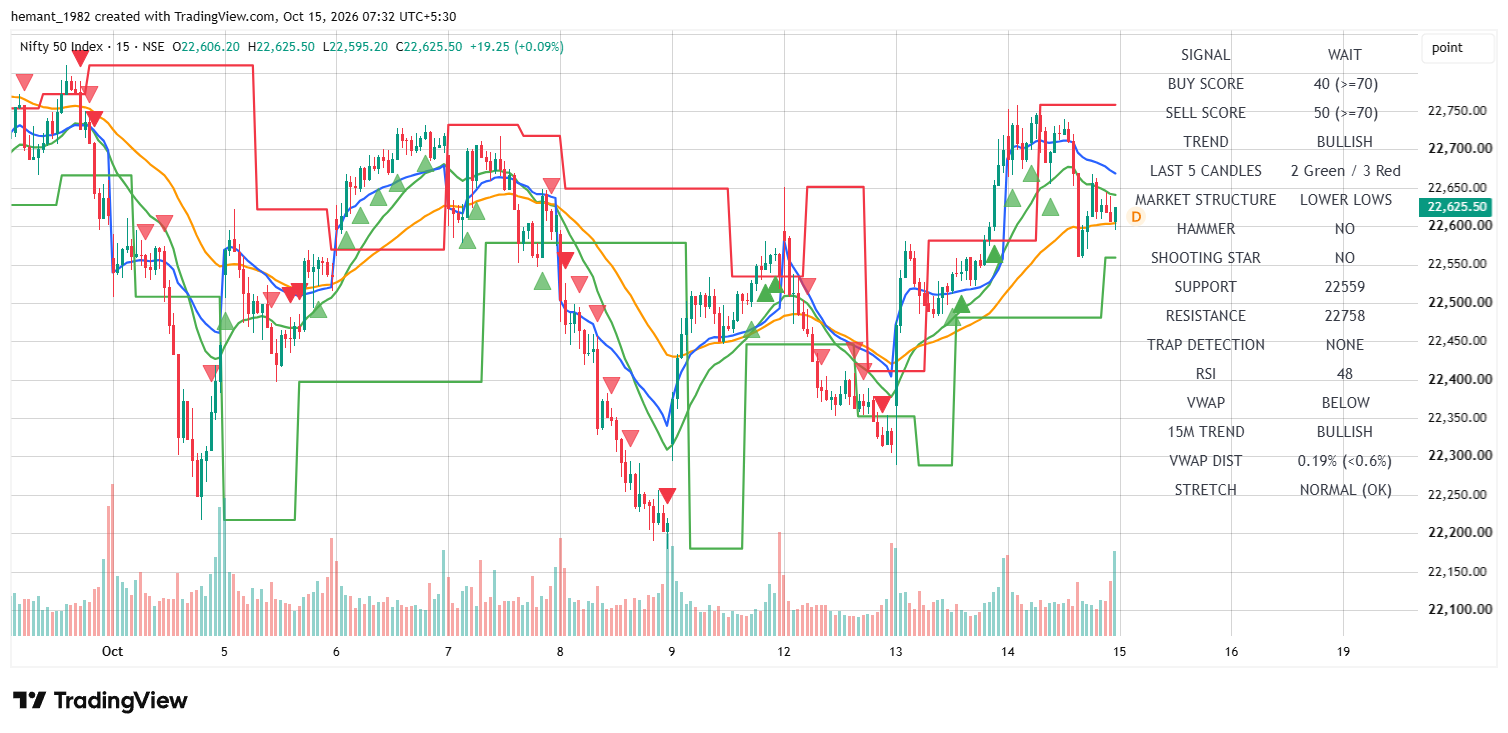Click the "point" label above the price scale

click(x=1446, y=47)
